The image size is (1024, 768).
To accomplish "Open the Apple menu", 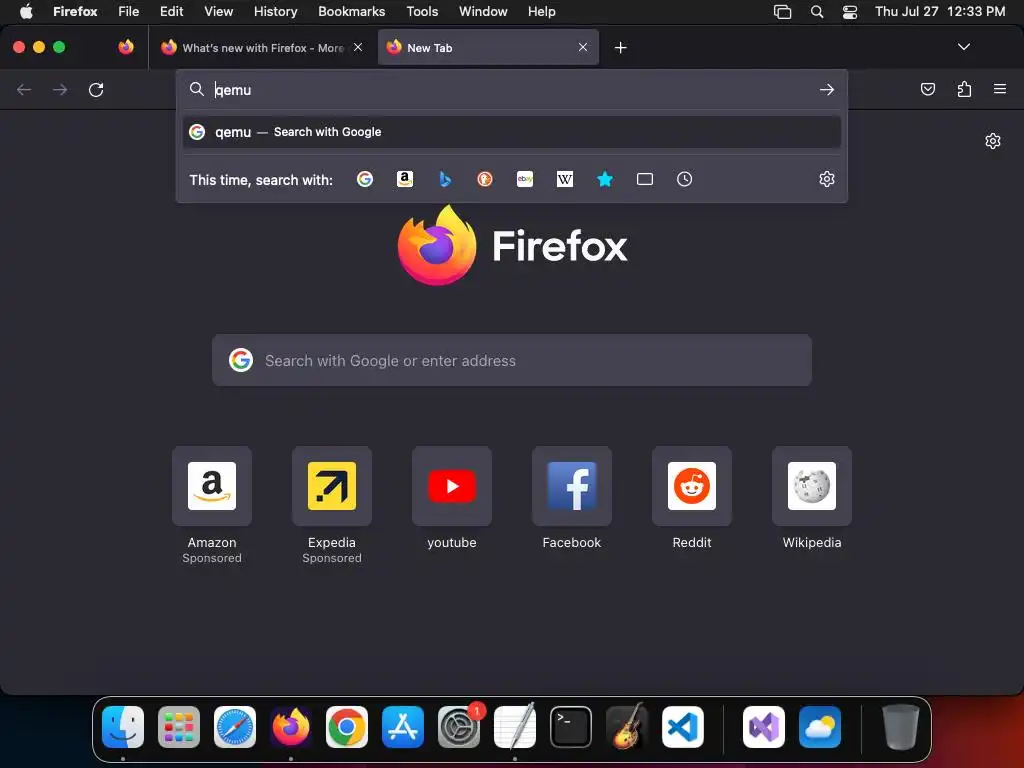I will pyautogui.click(x=26, y=11).
